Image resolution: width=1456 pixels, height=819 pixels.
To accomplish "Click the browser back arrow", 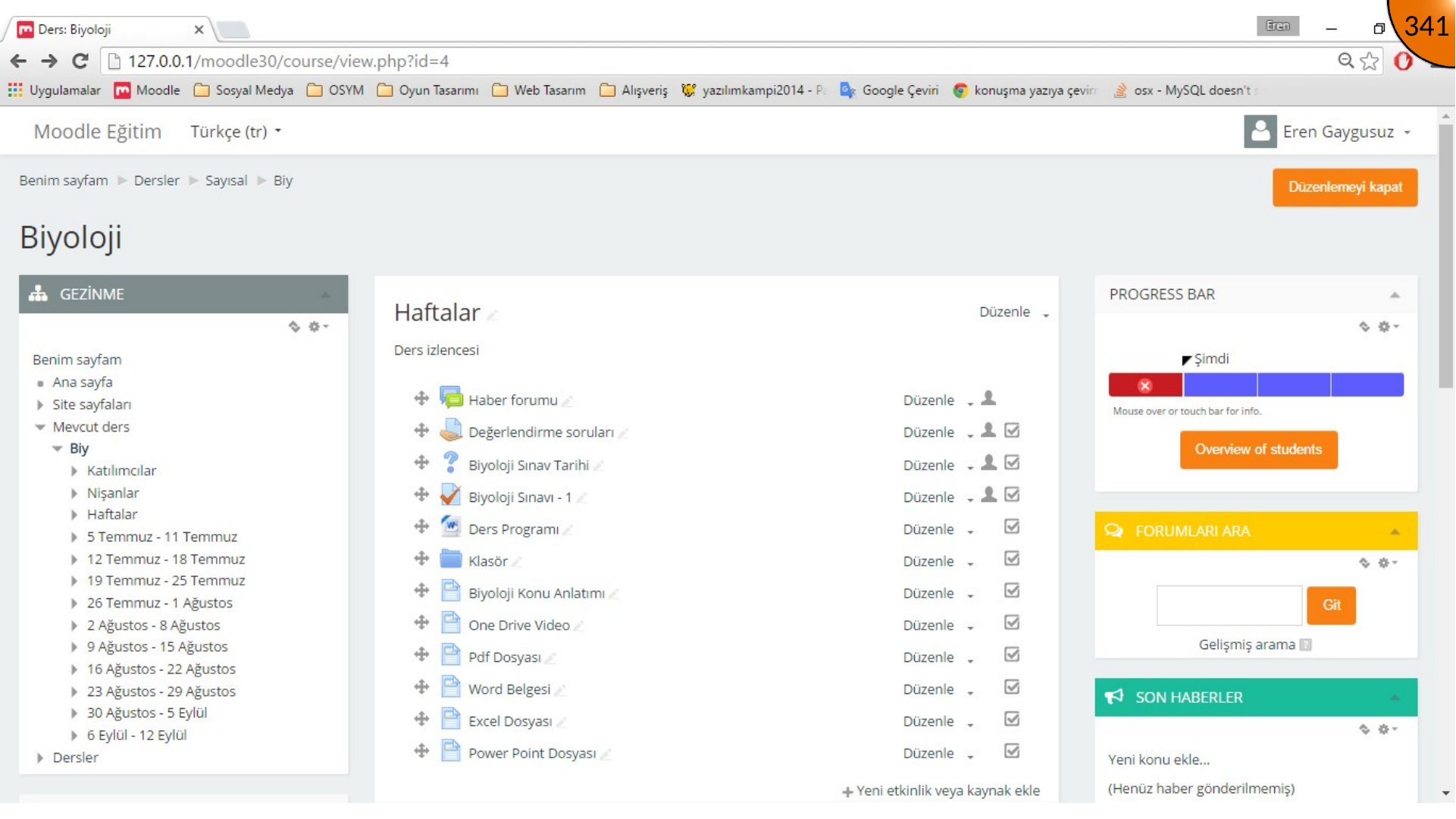I will [x=19, y=61].
